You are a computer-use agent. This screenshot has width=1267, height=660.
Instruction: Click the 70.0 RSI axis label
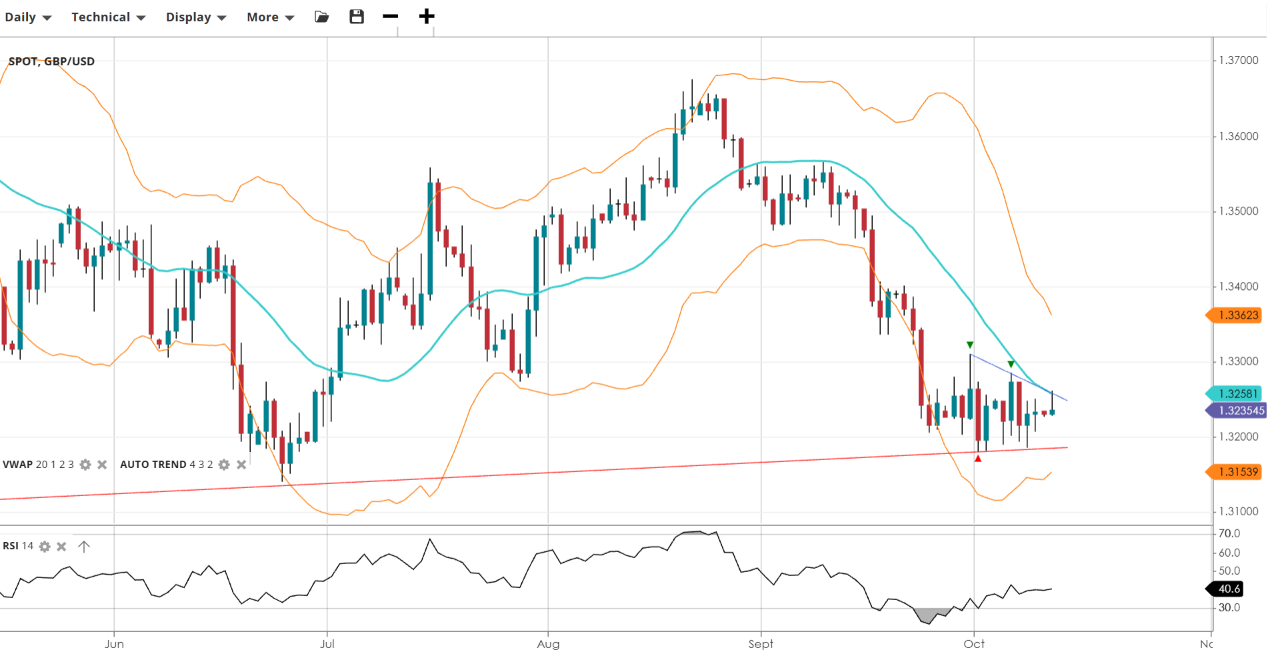pyautogui.click(x=1229, y=535)
